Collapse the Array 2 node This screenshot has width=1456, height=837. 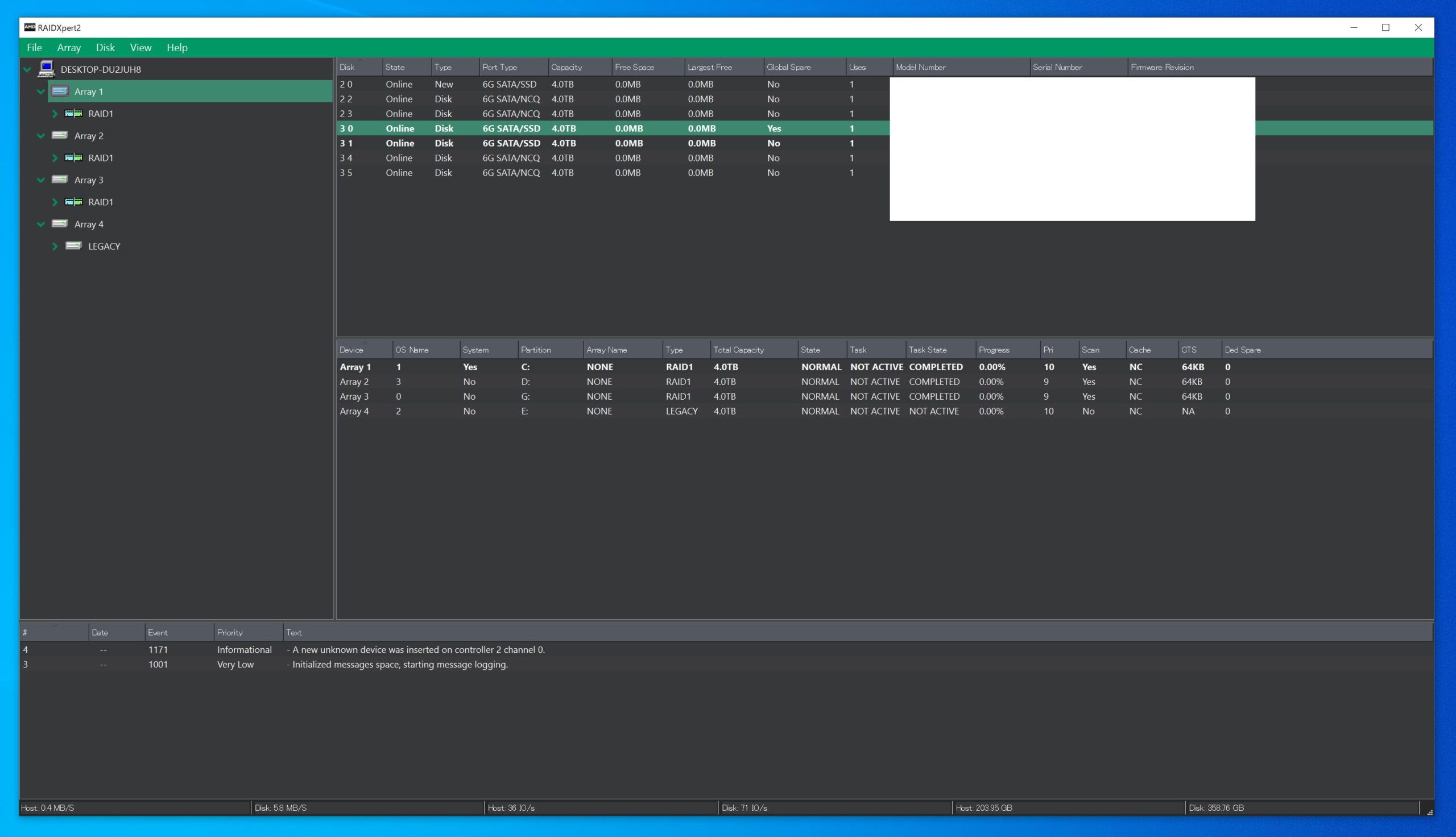coord(41,136)
